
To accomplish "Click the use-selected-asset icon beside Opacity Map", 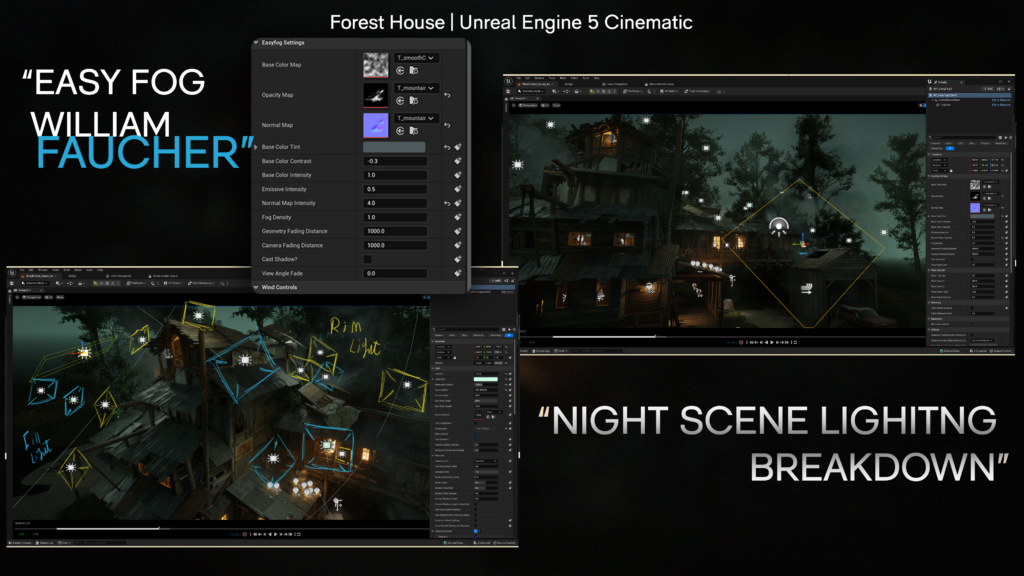I will click(x=400, y=100).
